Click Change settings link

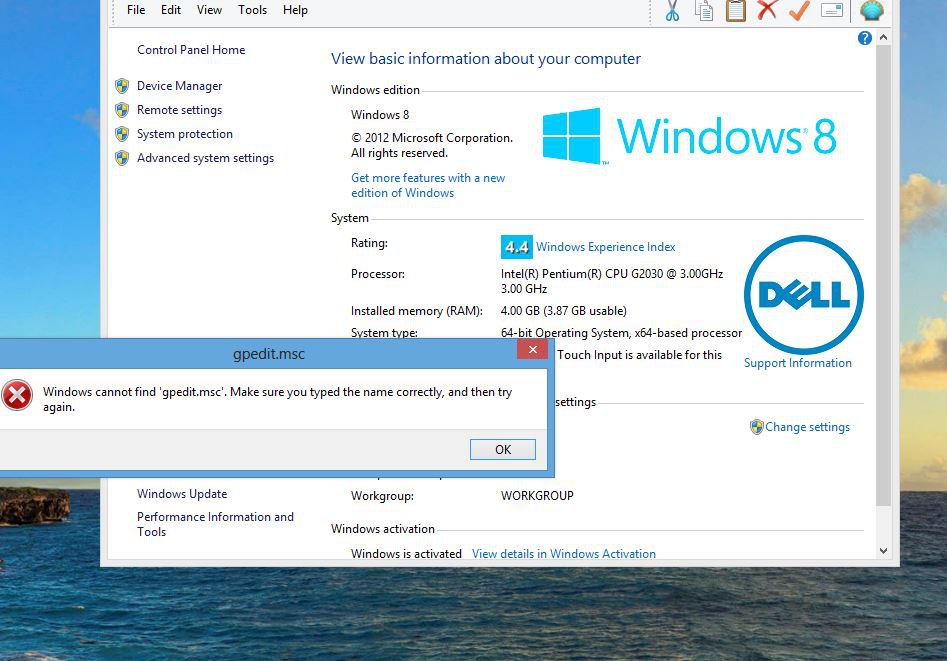(x=807, y=427)
